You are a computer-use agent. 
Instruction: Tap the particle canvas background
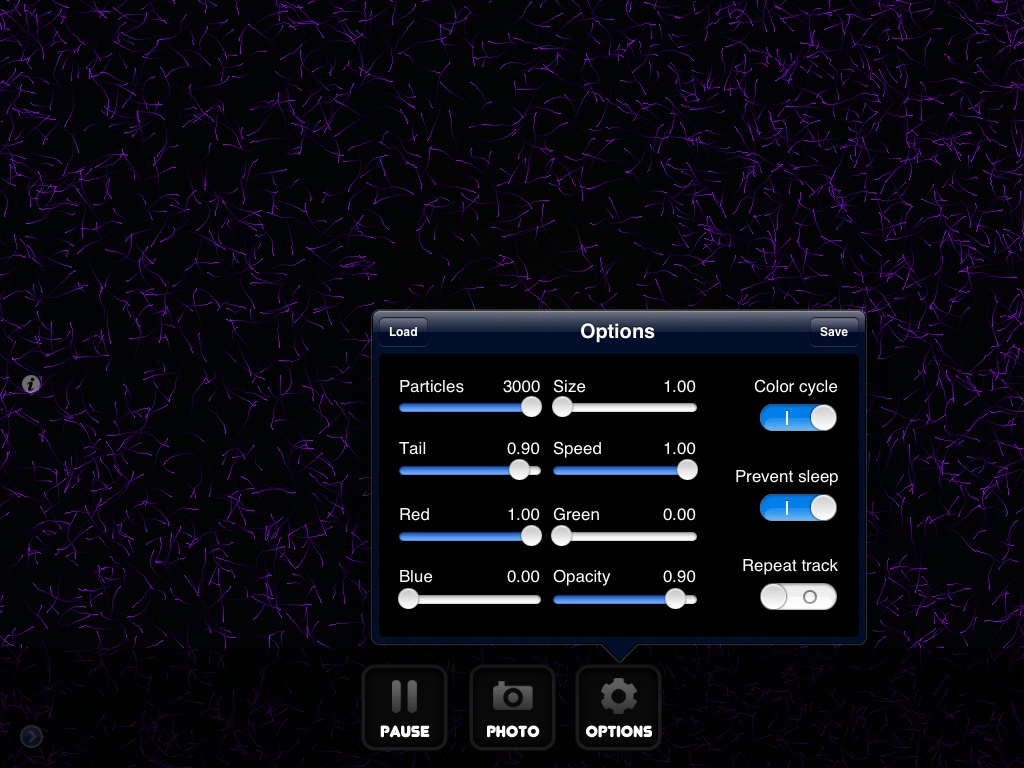(200, 200)
